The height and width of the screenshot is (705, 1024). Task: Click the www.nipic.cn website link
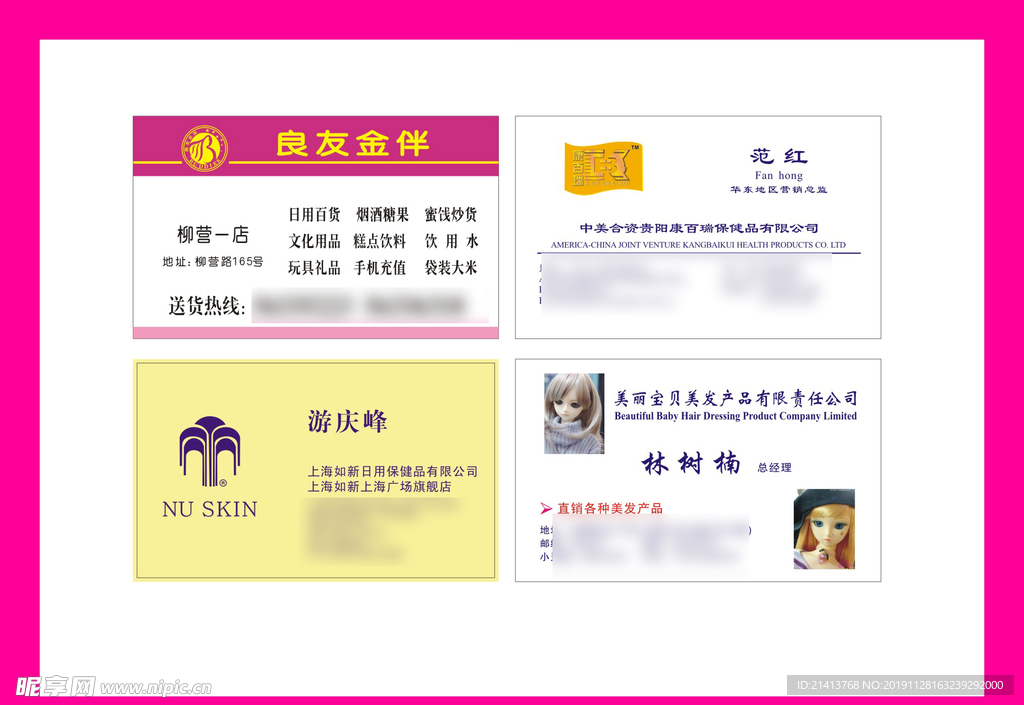156,688
